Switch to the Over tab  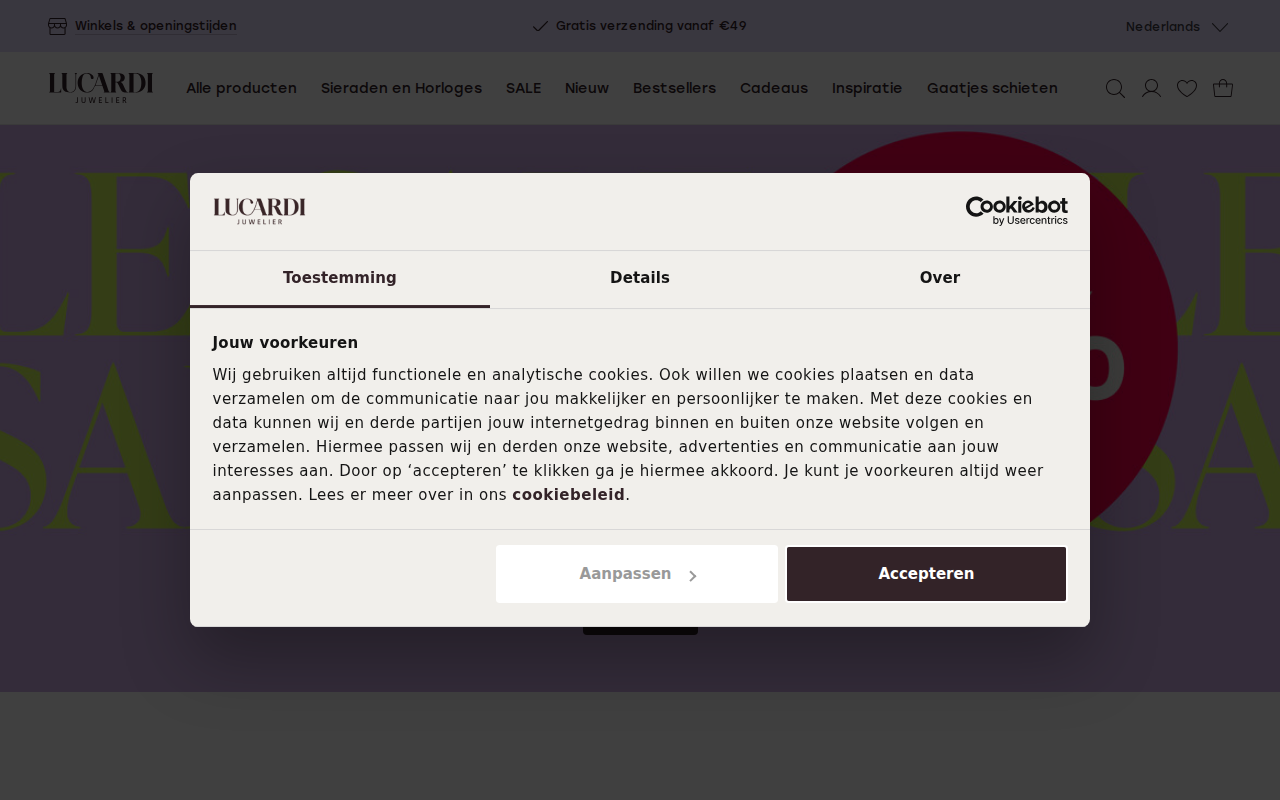(x=940, y=278)
